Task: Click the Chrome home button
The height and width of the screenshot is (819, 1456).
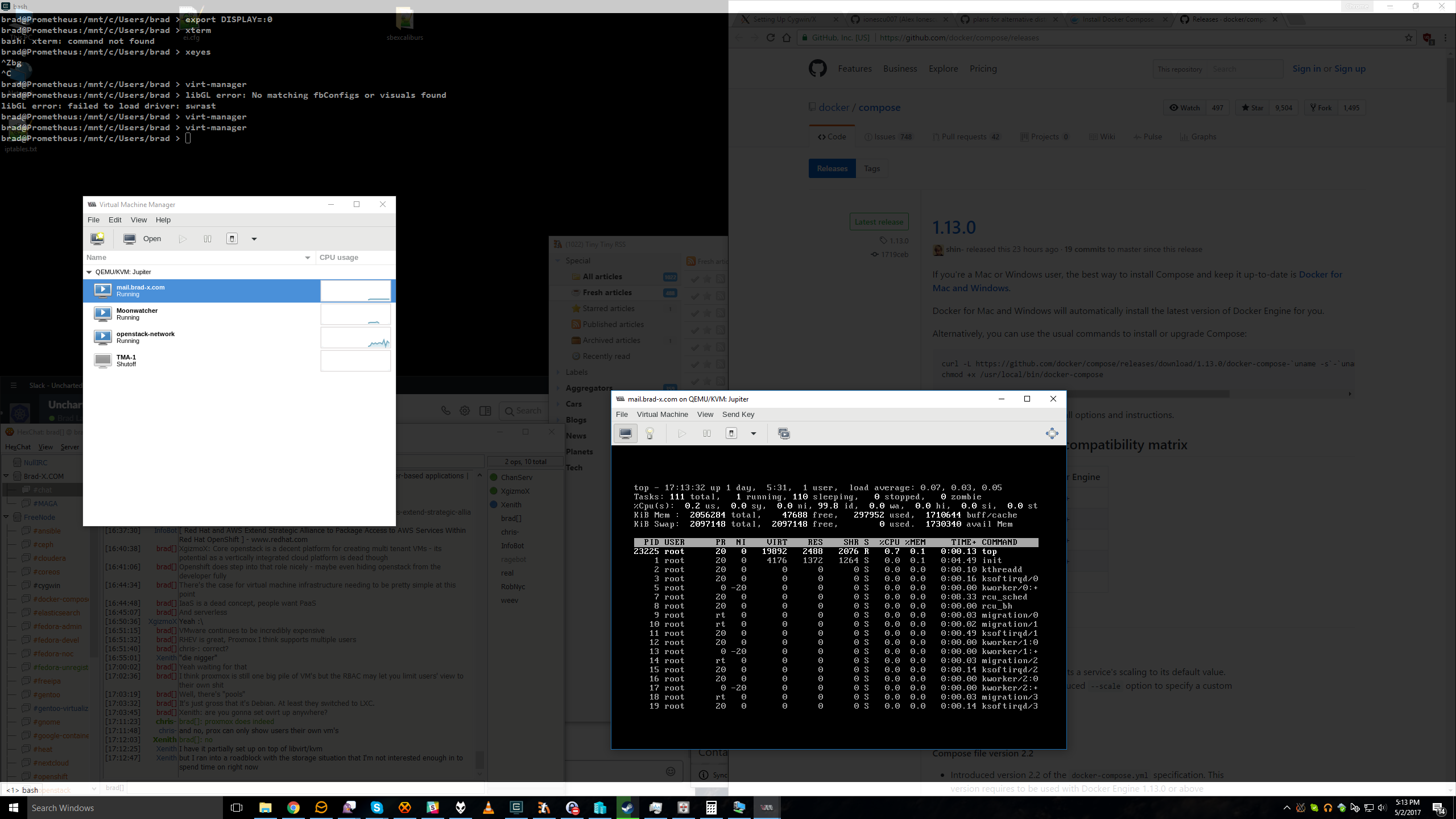Action: coord(787,38)
